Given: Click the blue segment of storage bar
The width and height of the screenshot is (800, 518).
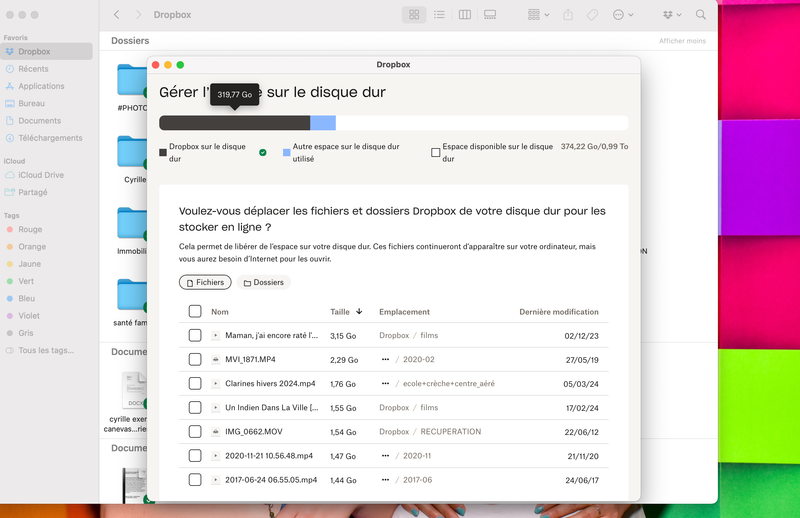Looking at the screenshot, I should click(322, 123).
